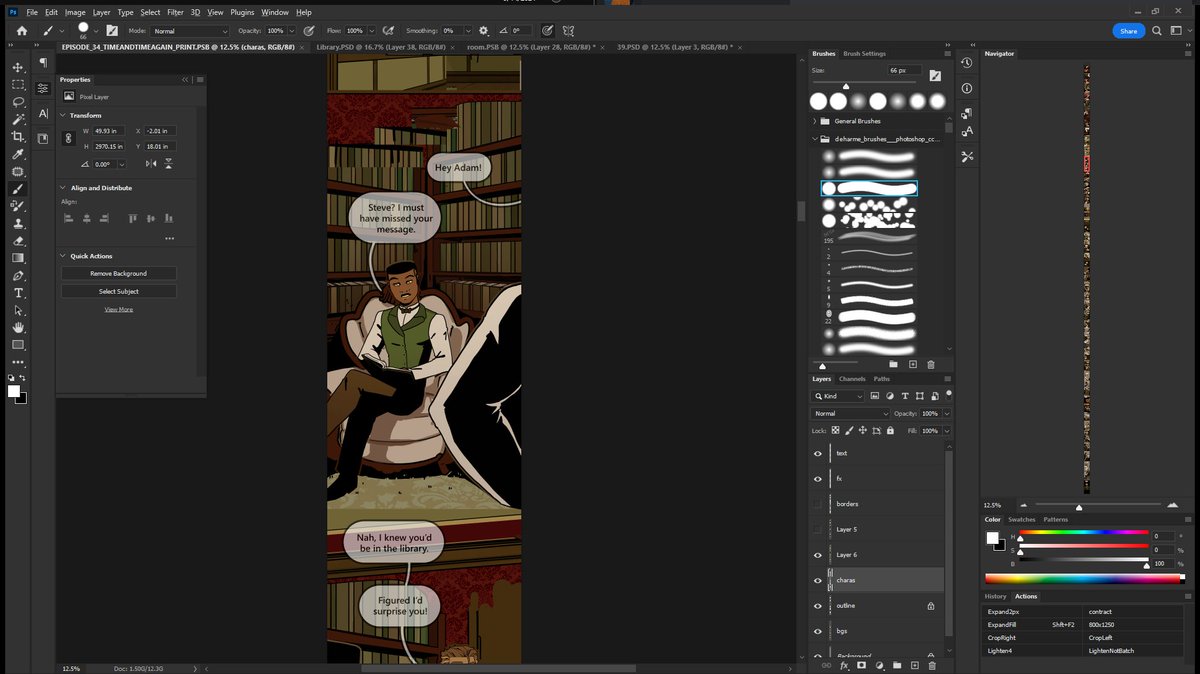Viewport: 1200px width, 674px height.
Task: Select the Rectangular Marquee tool
Action: pyautogui.click(x=18, y=84)
